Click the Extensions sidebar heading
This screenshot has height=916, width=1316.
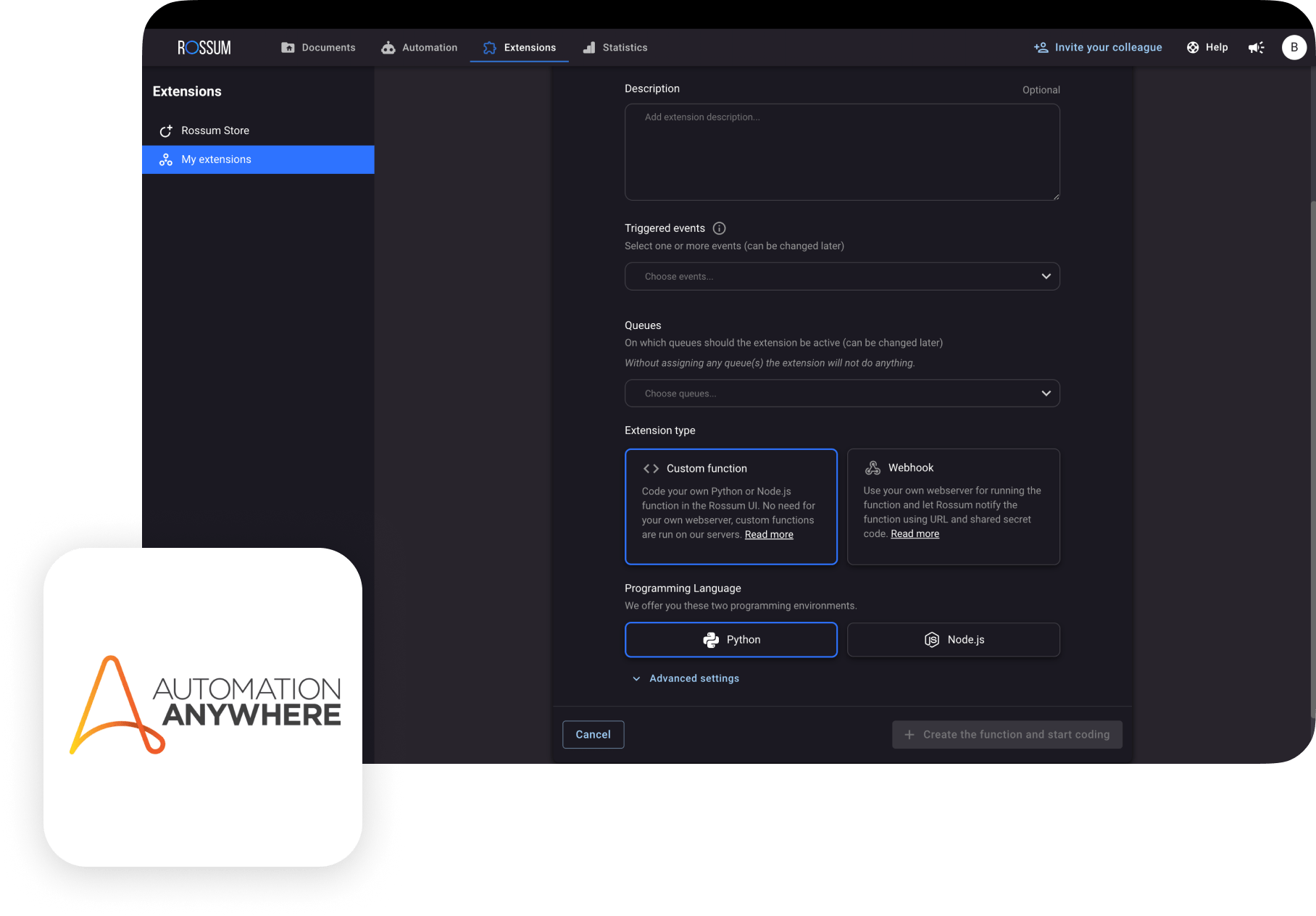[187, 91]
